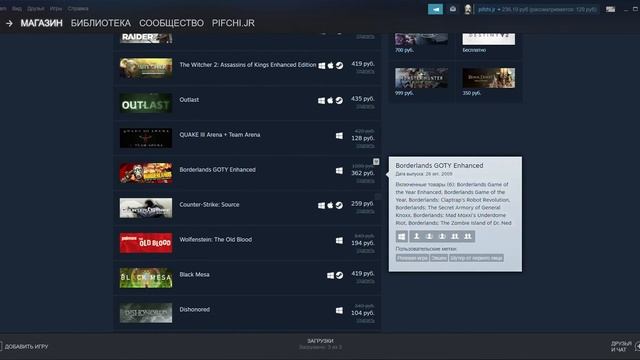Screen dimensions: 640x360
Task: Go back with the arrow beside МАГАЗИН
Action: 9,23
